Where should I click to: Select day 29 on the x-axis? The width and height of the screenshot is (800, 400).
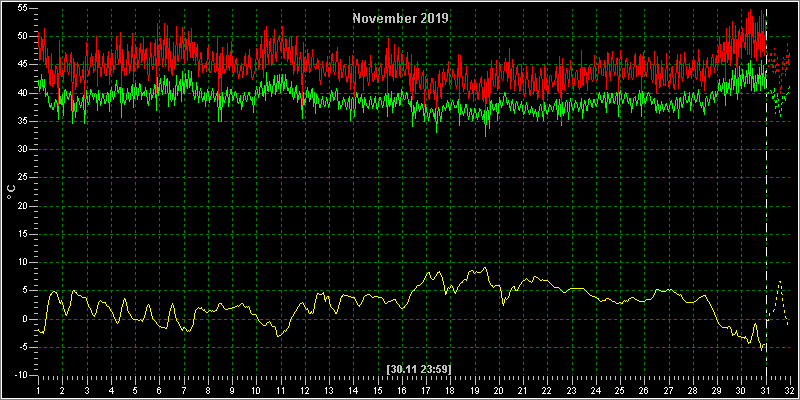[717, 391]
